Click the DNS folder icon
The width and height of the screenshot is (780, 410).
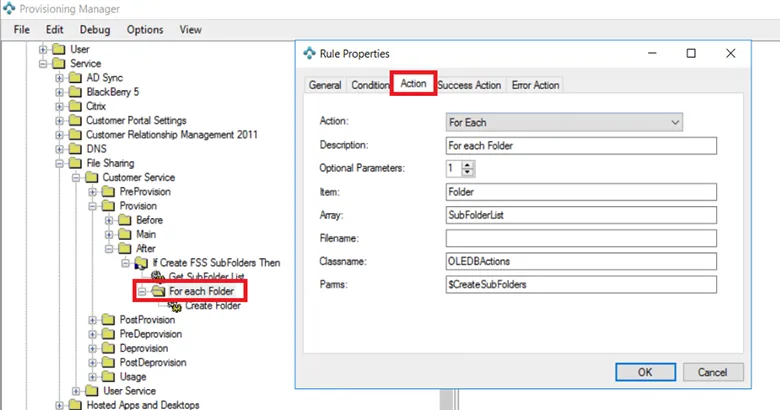tap(77, 148)
